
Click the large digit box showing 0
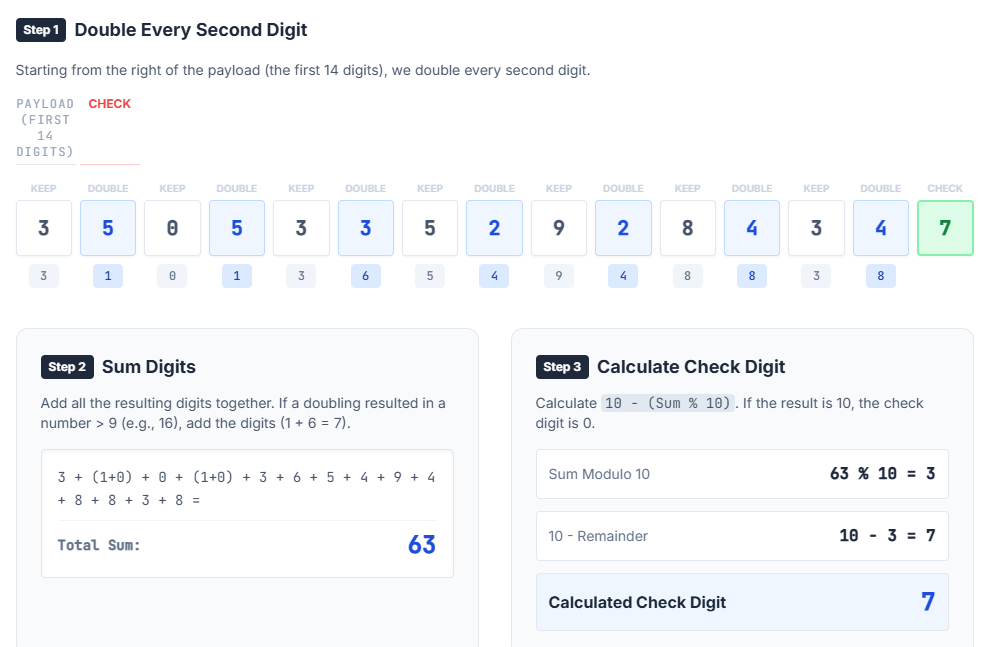[172, 228]
